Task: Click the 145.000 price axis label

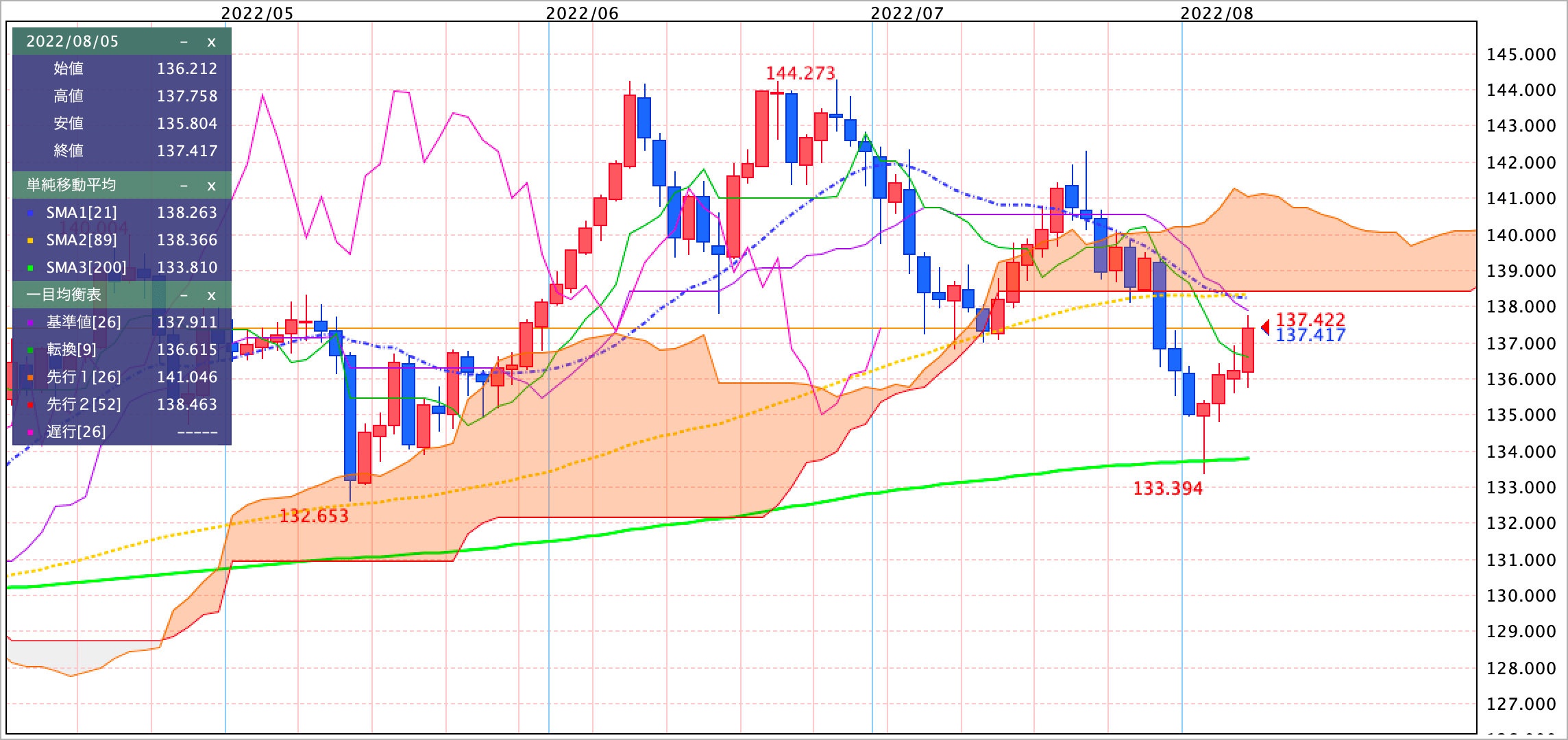Action: [1521, 55]
